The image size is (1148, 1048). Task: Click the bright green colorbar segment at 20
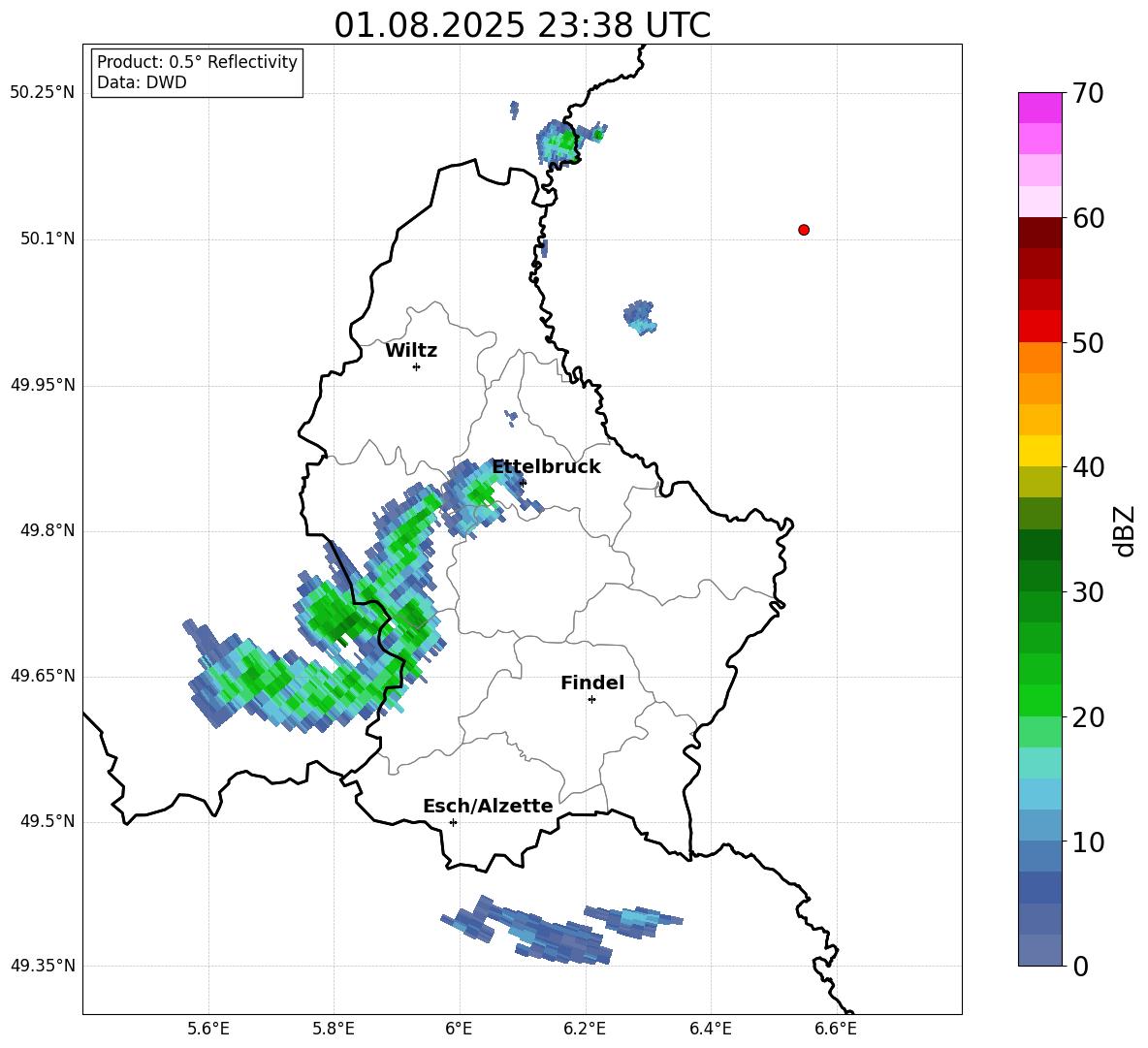pyautogui.click(x=1040, y=700)
